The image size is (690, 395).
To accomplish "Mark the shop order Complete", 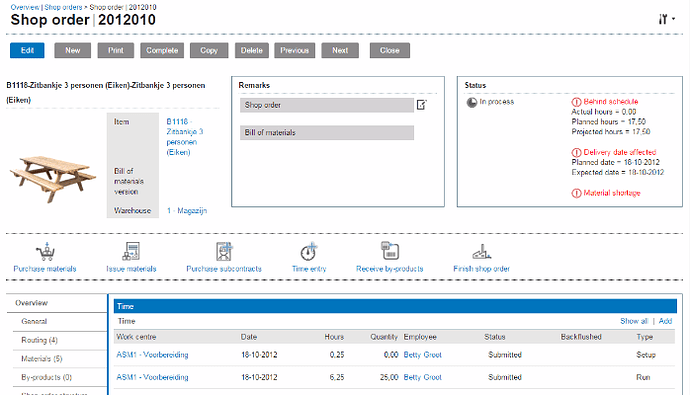I will point(162,50).
